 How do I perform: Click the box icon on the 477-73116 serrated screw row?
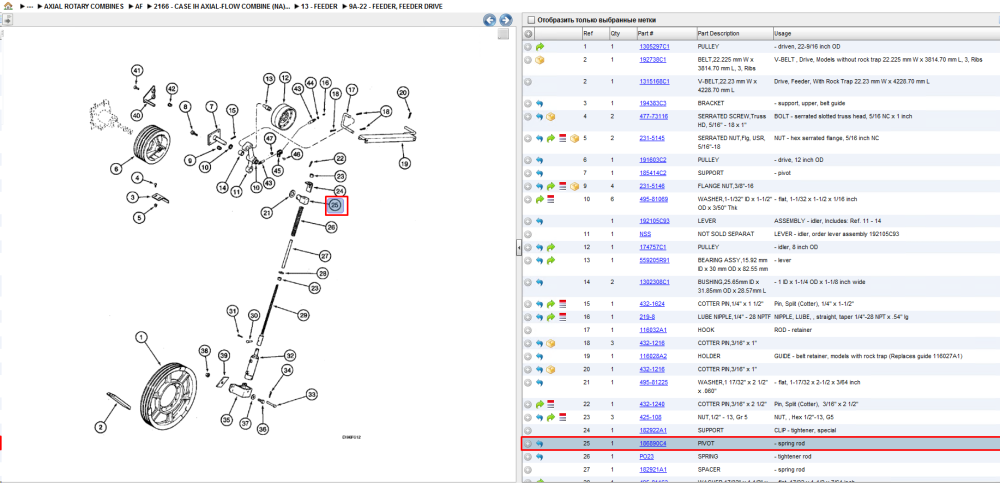pos(551,117)
